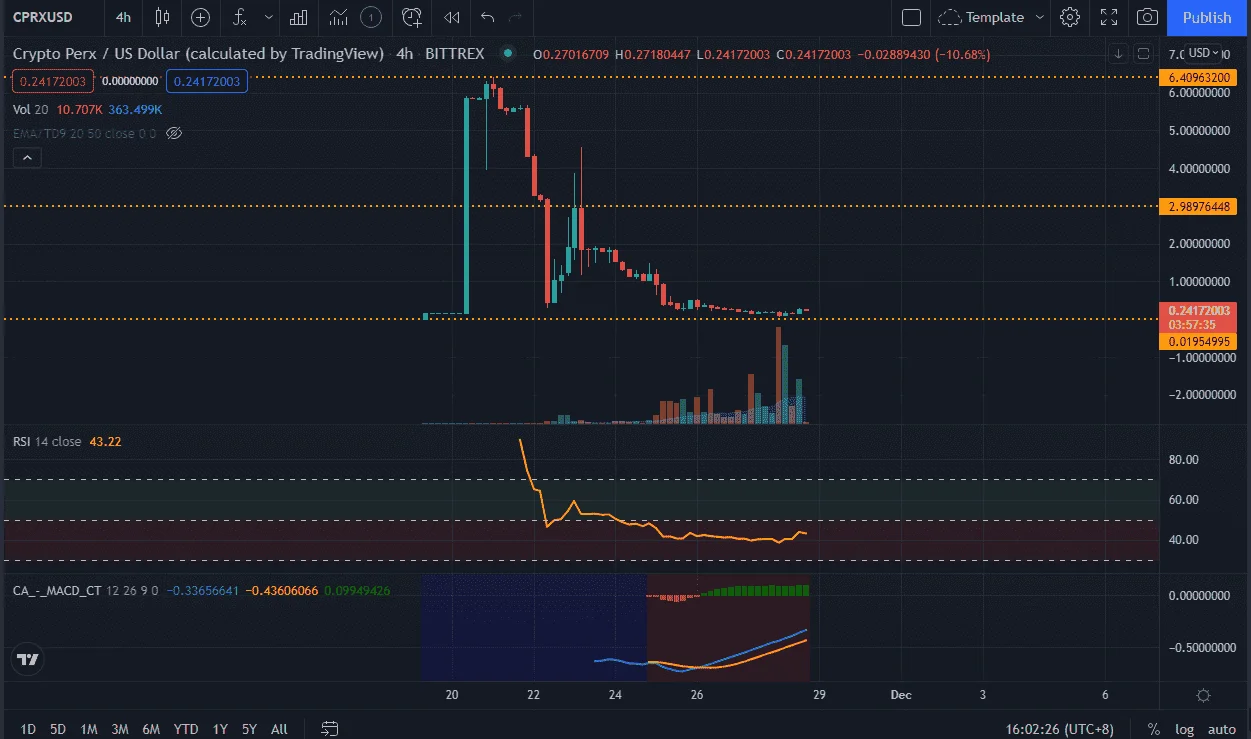Image resolution: width=1251 pixels, height=739 pixels.
Task: Click the spread value 0.00000000
Action: 130,81
